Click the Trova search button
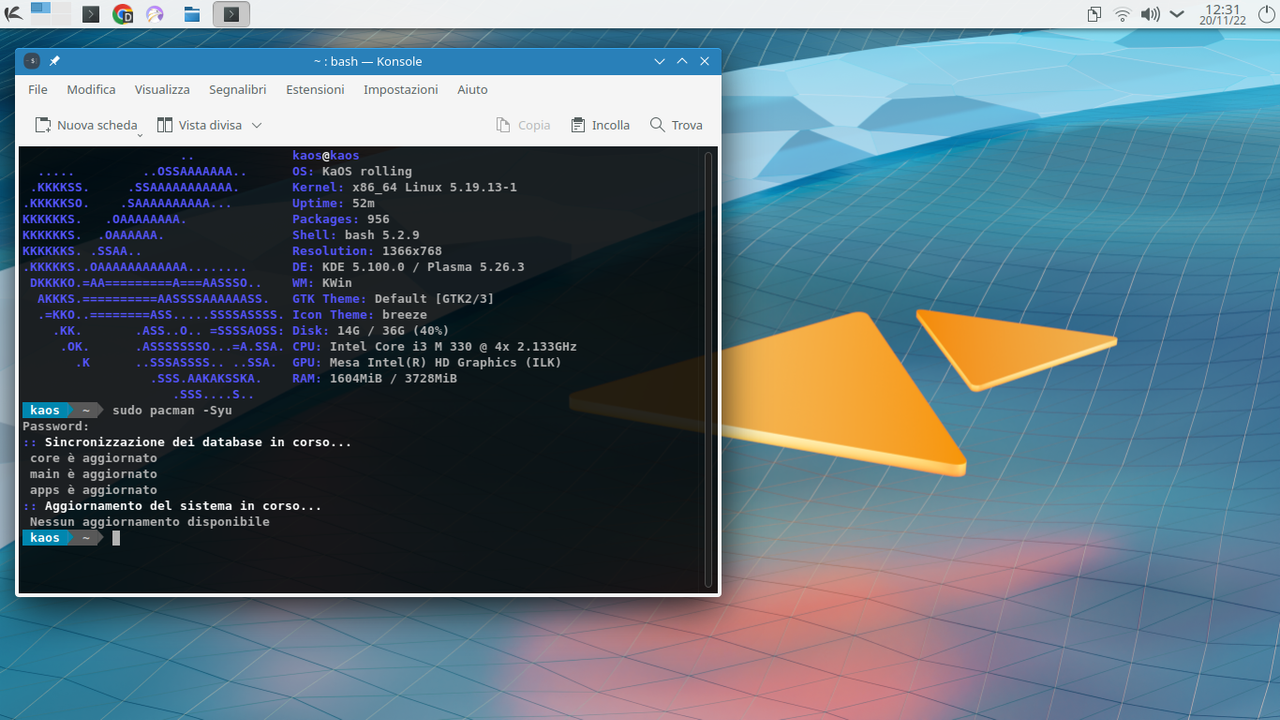Viewport: 1280px width, 720px height. 676,125
